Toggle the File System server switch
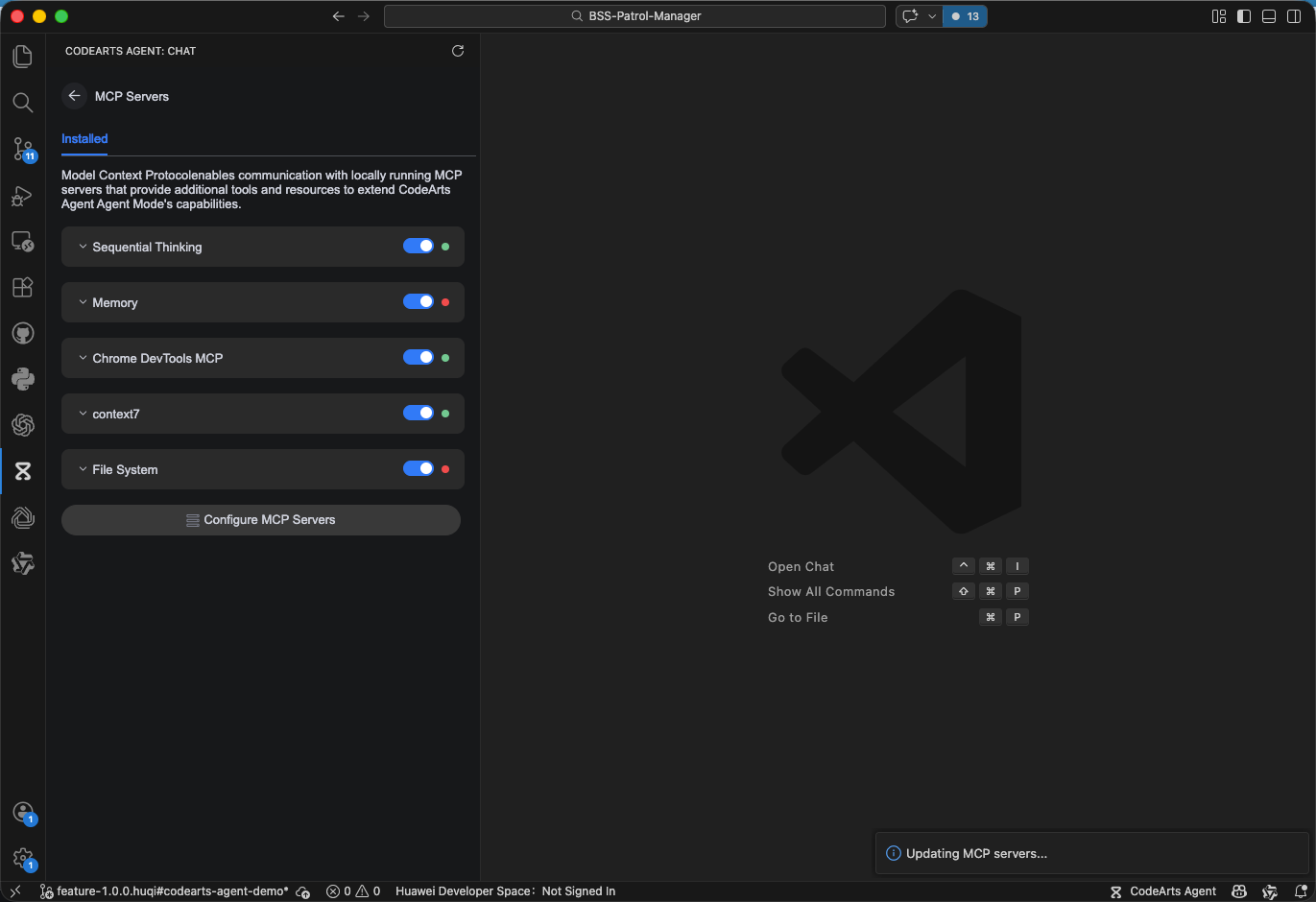The image size is (1316, 902). (x=419, y=469)
